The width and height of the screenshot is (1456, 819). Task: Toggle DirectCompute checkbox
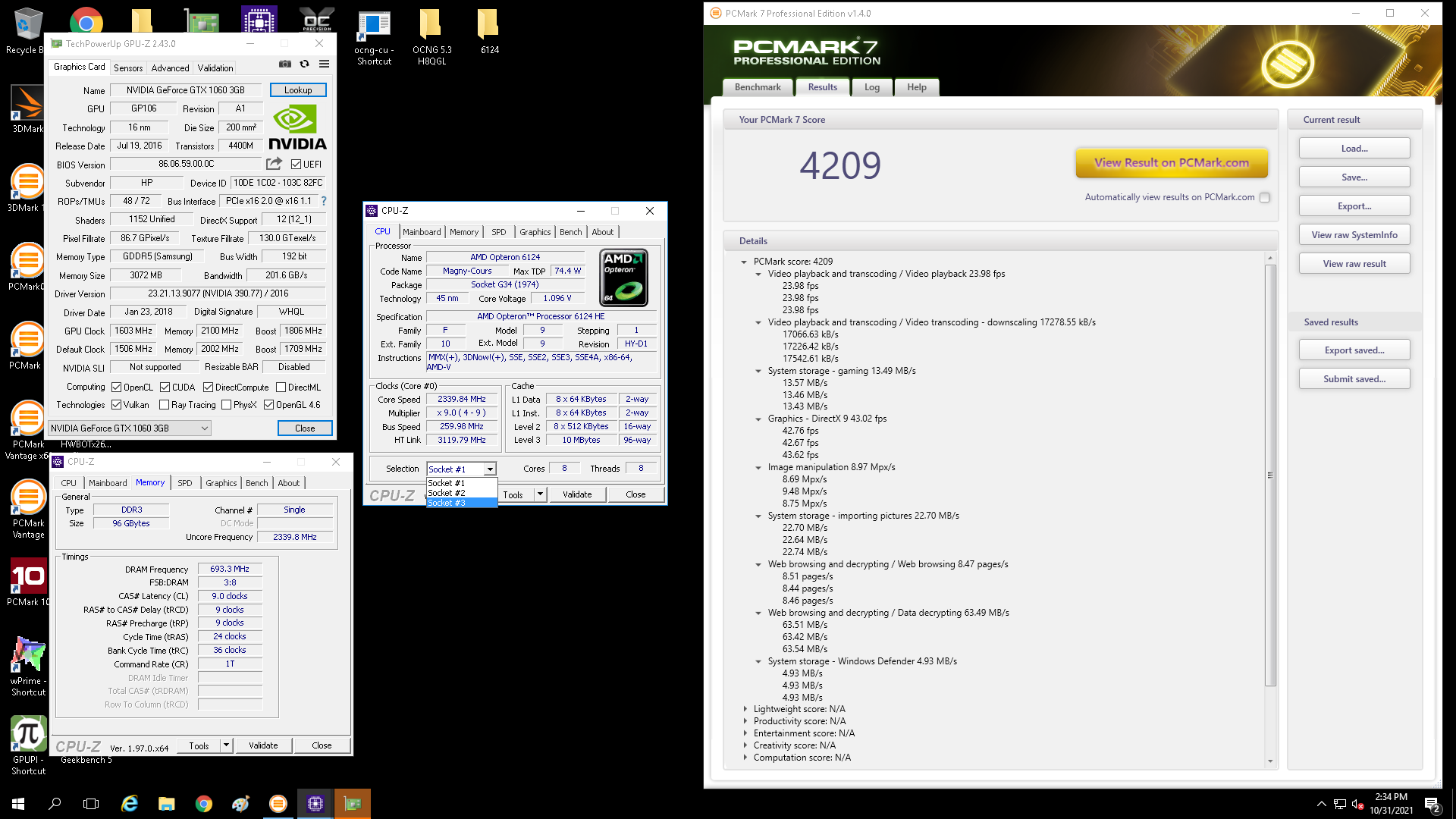coord(208,388)
